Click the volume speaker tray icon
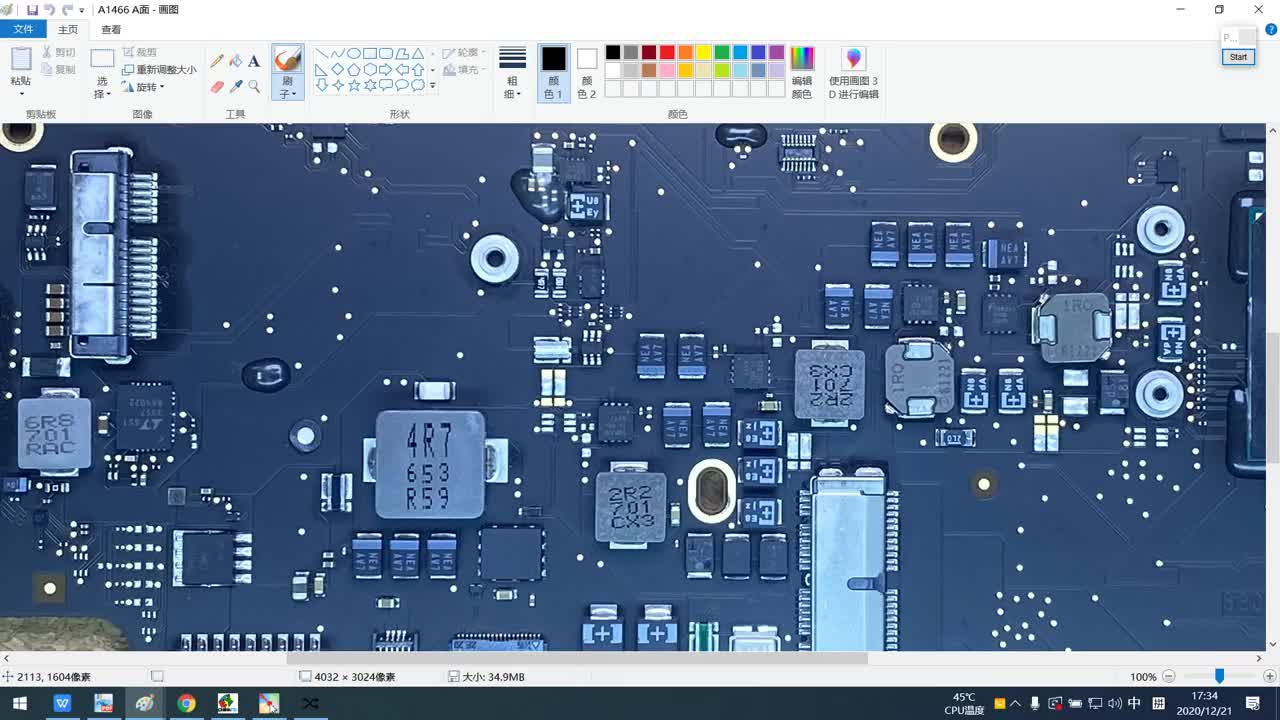 tap(1115, 704)
